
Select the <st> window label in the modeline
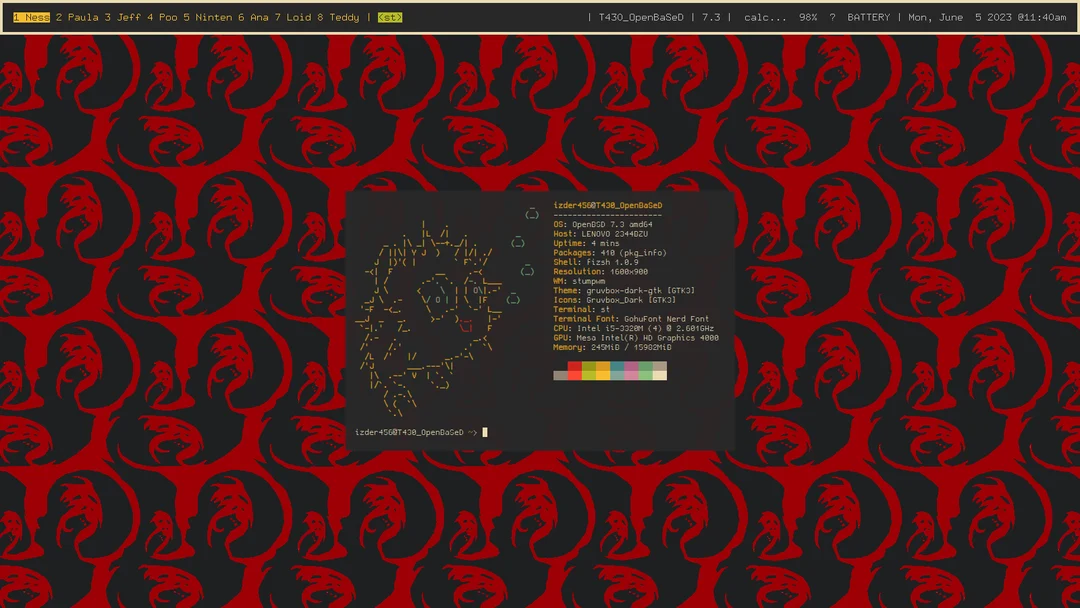389,17
